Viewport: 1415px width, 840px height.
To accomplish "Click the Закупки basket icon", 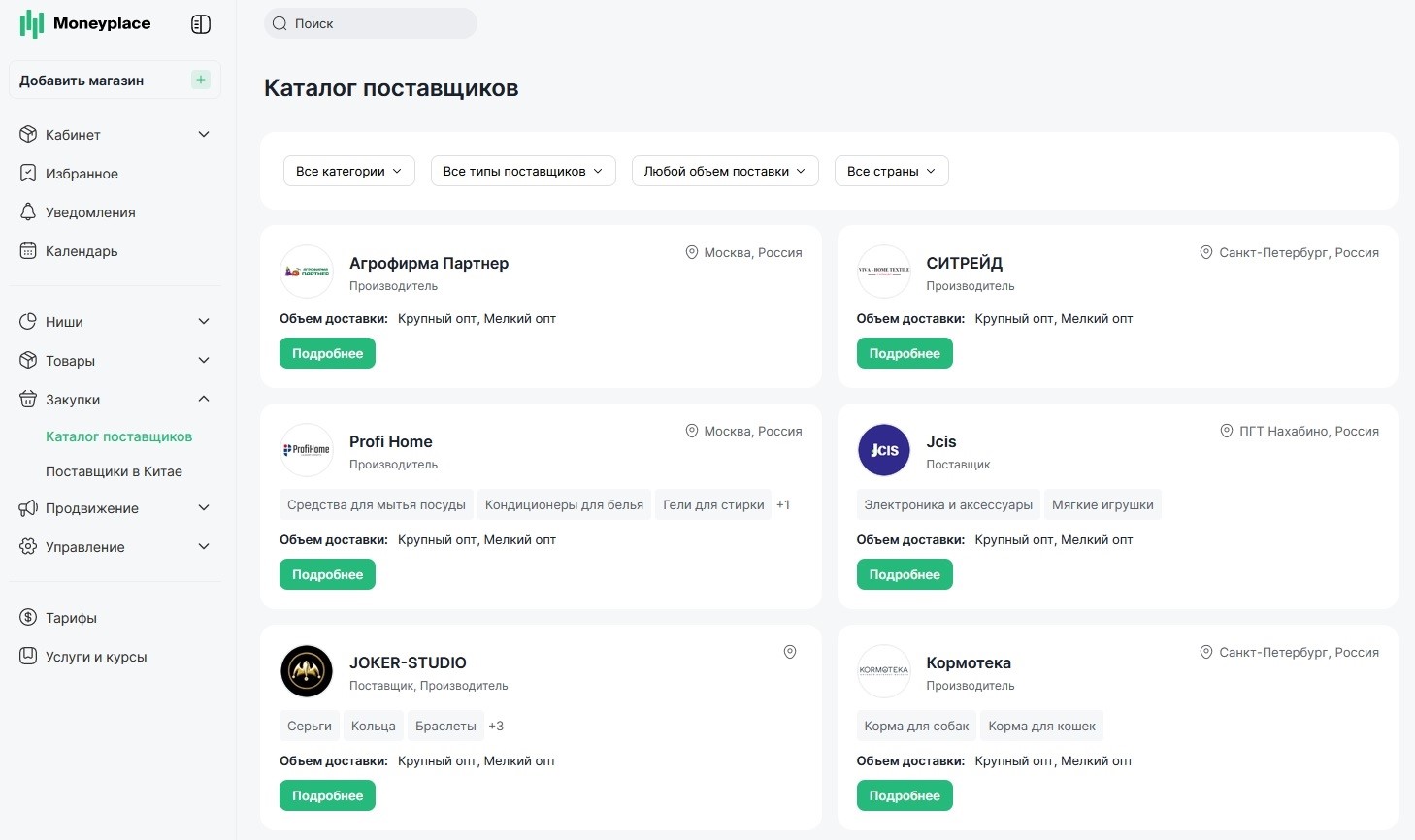I will [28, 399].
